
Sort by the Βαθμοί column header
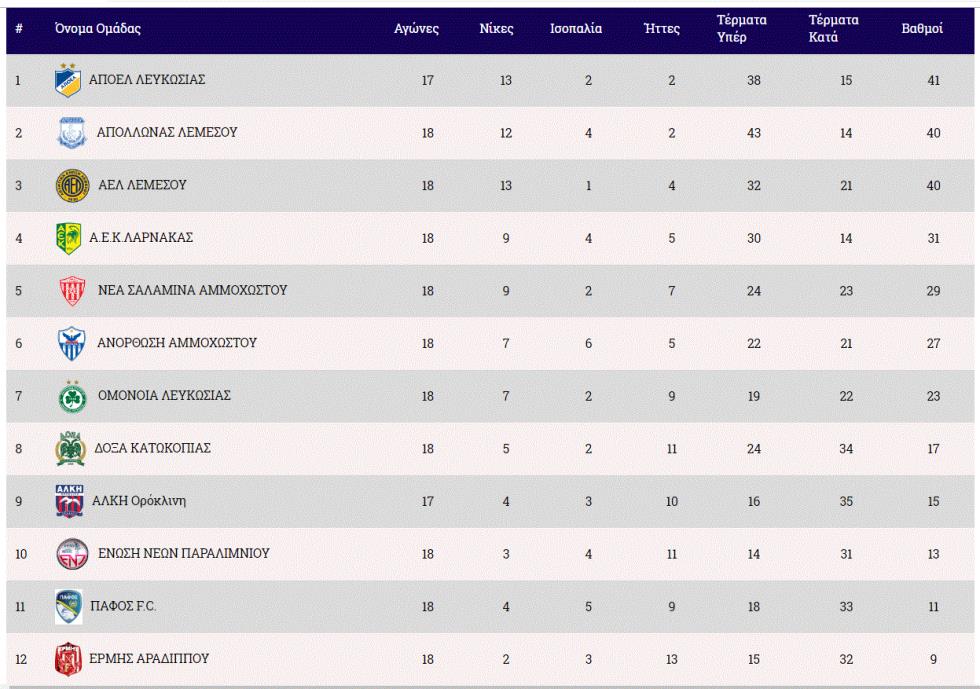click(922, 29)
